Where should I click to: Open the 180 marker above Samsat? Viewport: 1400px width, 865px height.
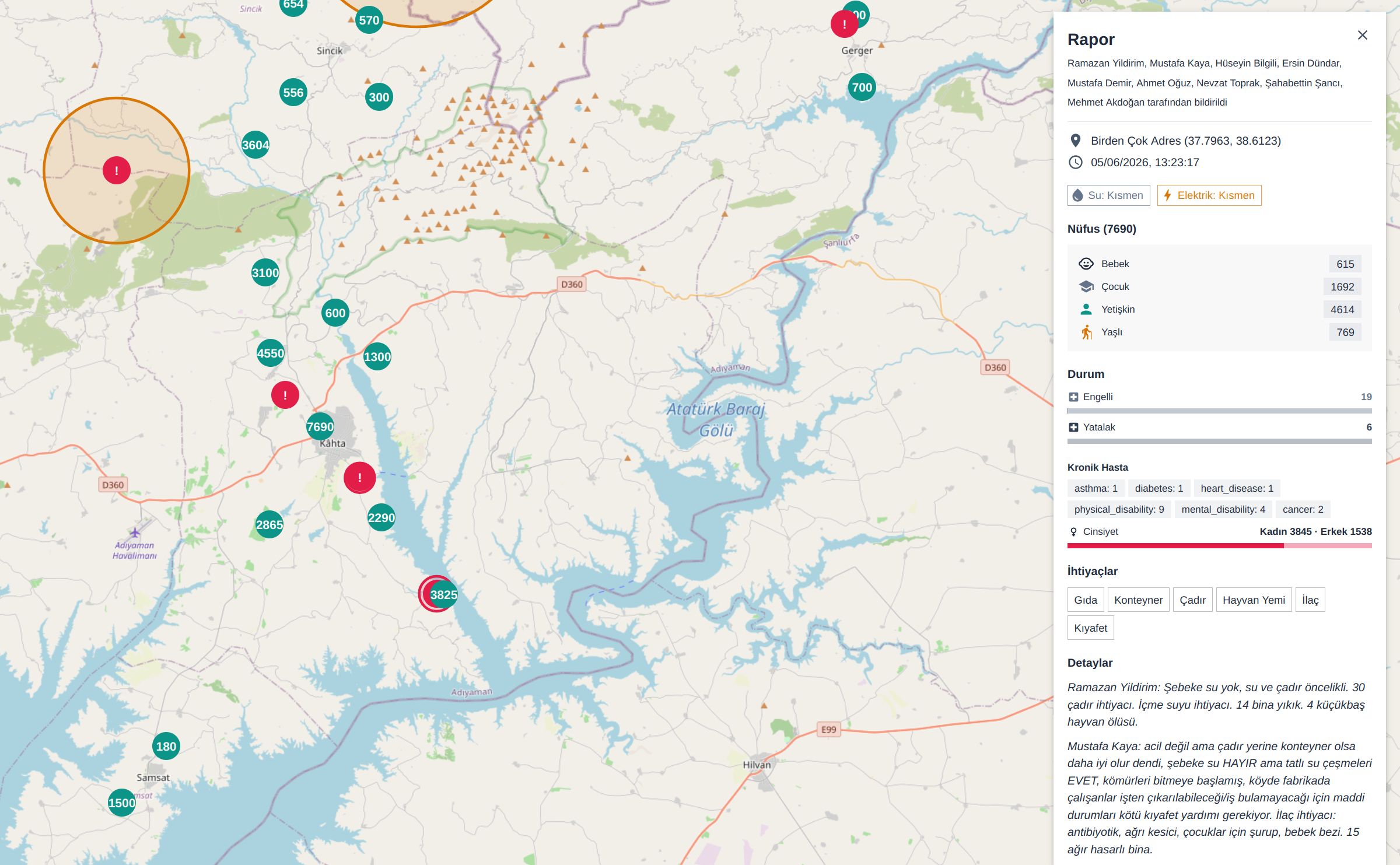tap(166, 746)
